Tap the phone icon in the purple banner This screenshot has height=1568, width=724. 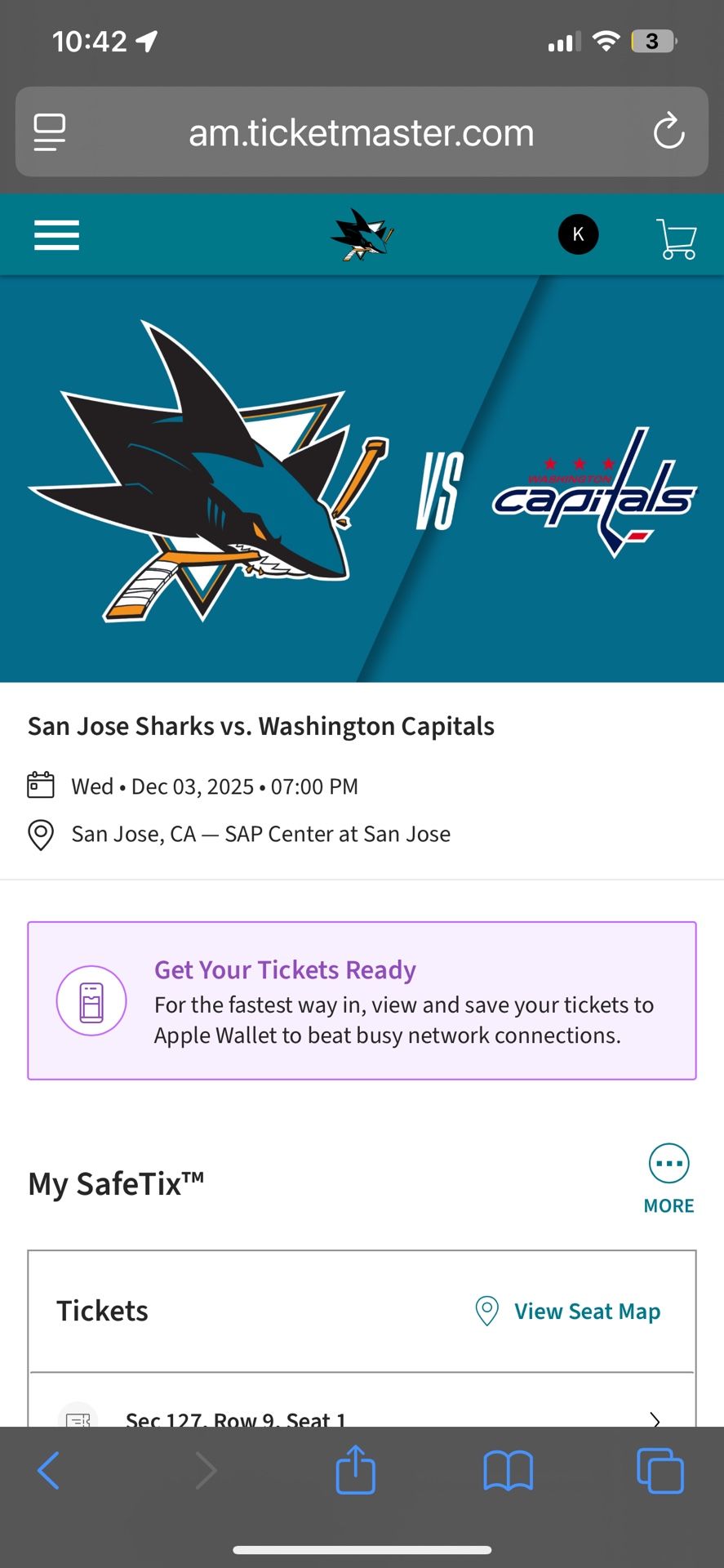click(91, 1000)
